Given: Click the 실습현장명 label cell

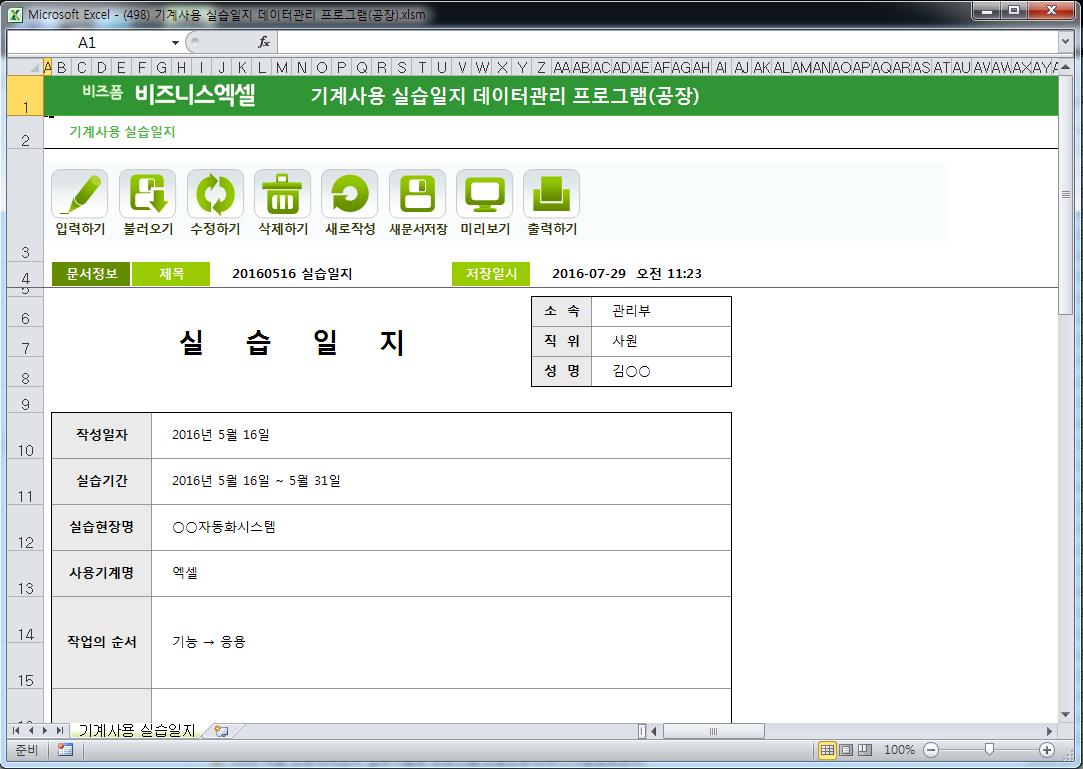Looking at the screenshot, I should tap(102, 527).
